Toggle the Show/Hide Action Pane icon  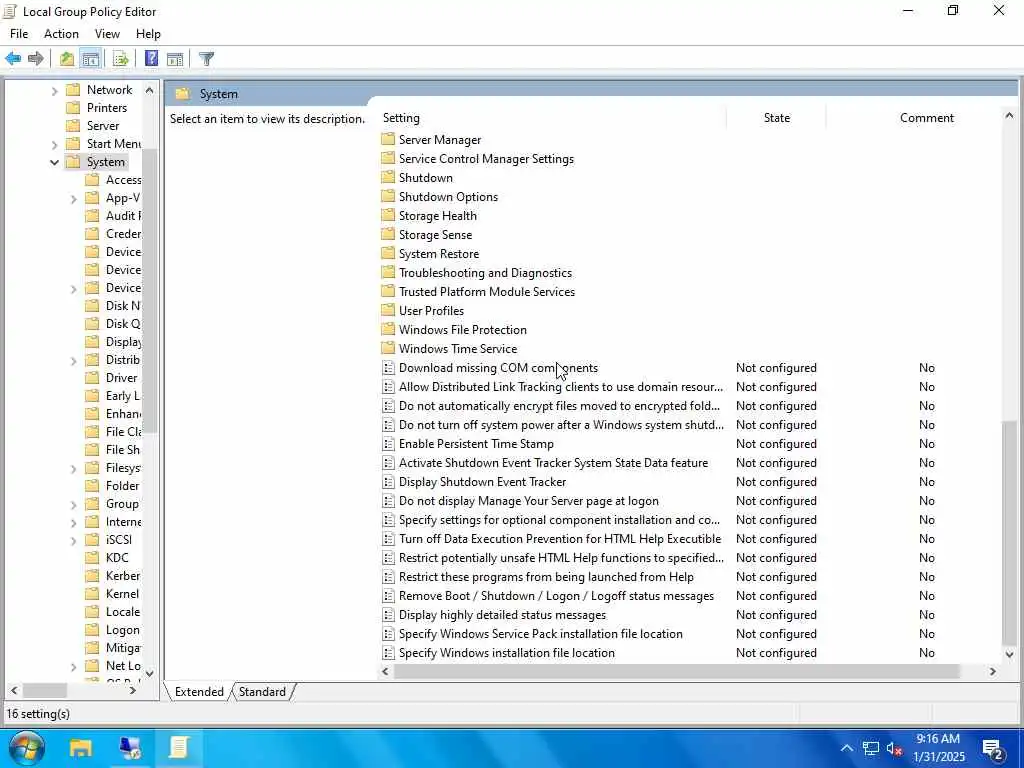[x=175, y=59]
